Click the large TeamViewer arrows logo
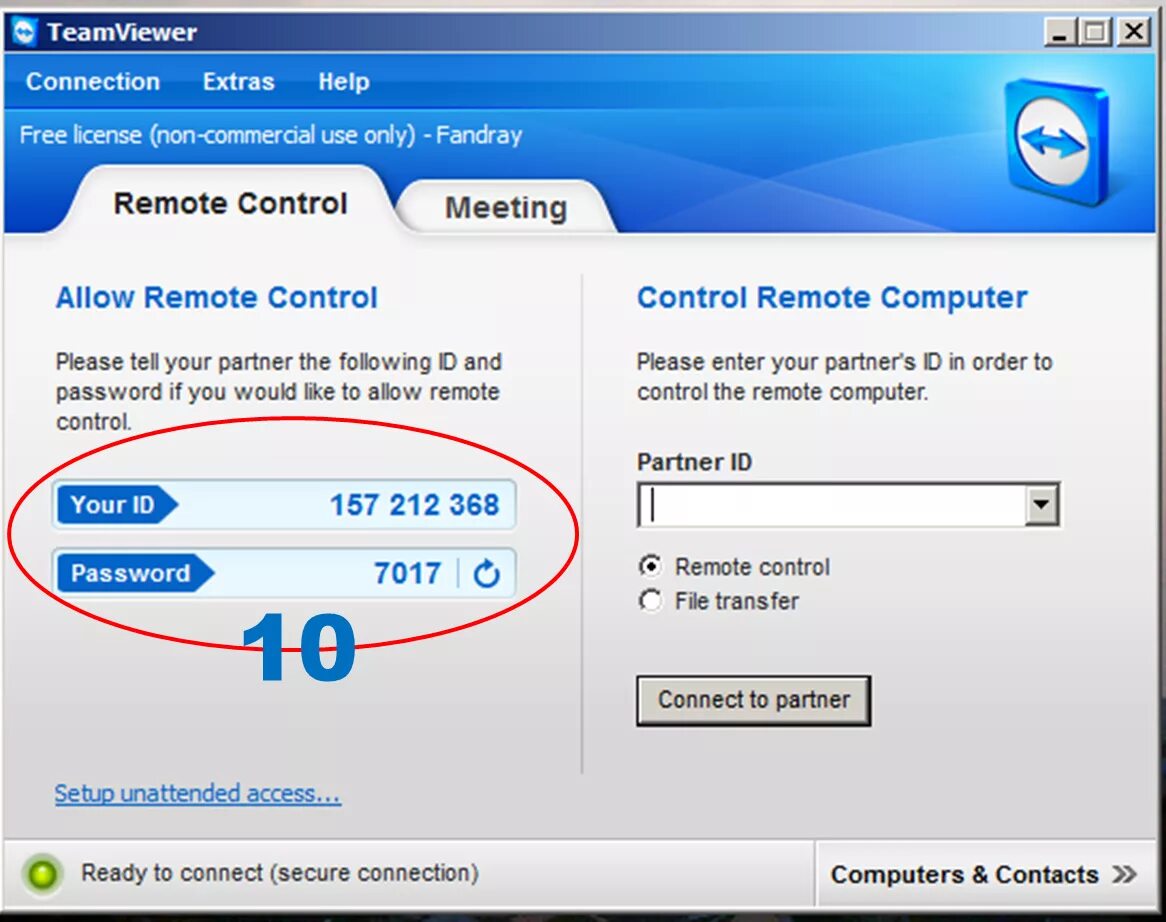Screen dimensions: 1166x922 coord(1056,141)
